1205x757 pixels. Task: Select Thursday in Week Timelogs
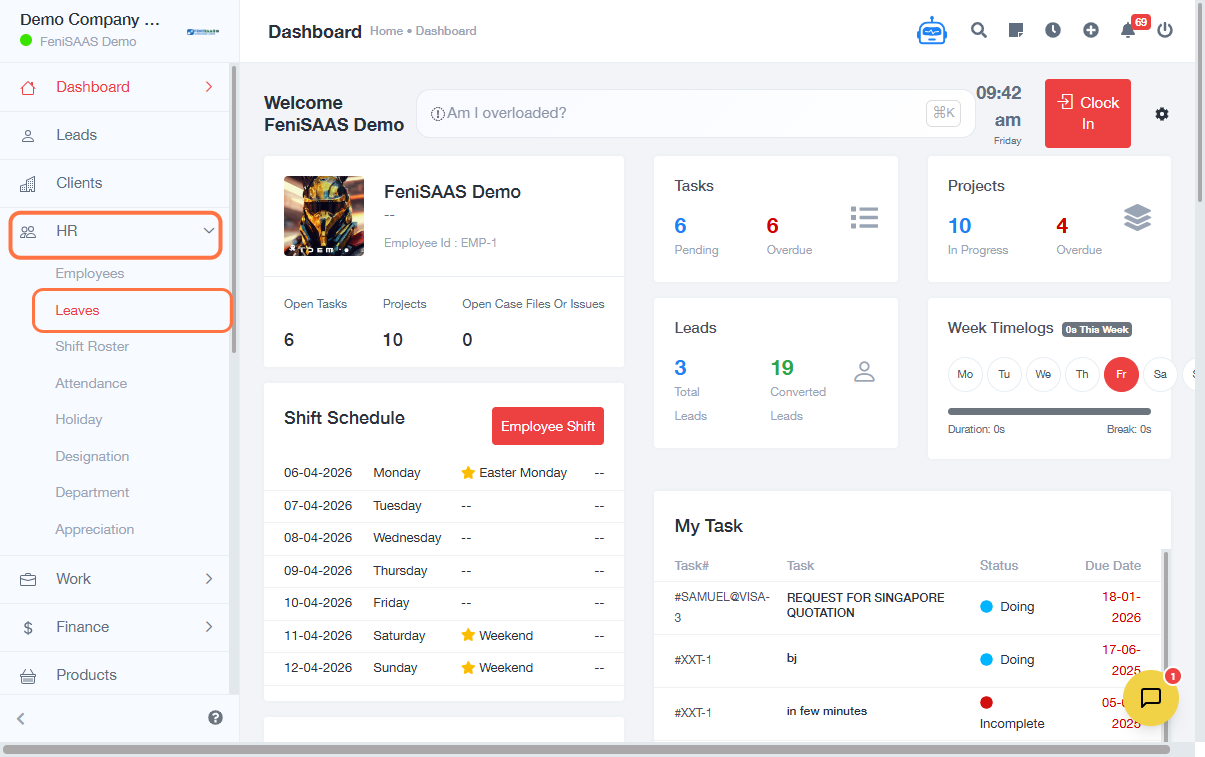[x=1082, y=374]
